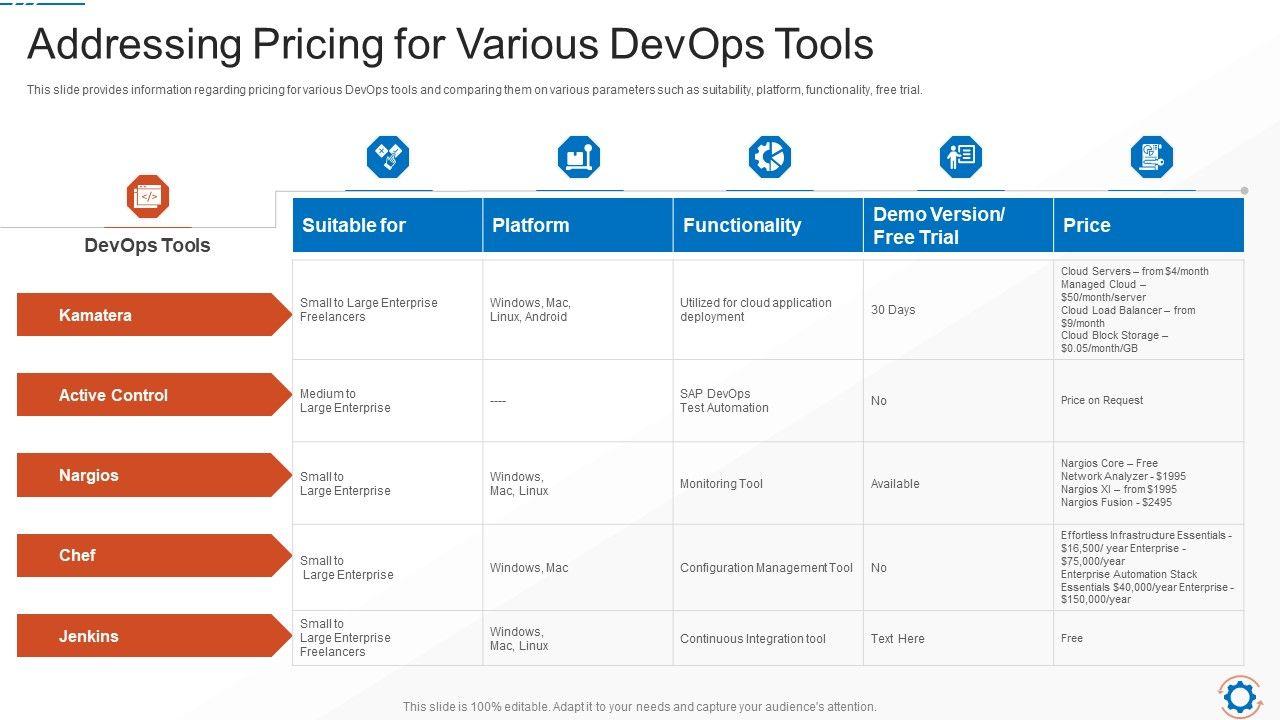The height and width of the screenshot is (720, 1280).
Task: Select the document icon above Price column
Action: [x=1152, y=157]
